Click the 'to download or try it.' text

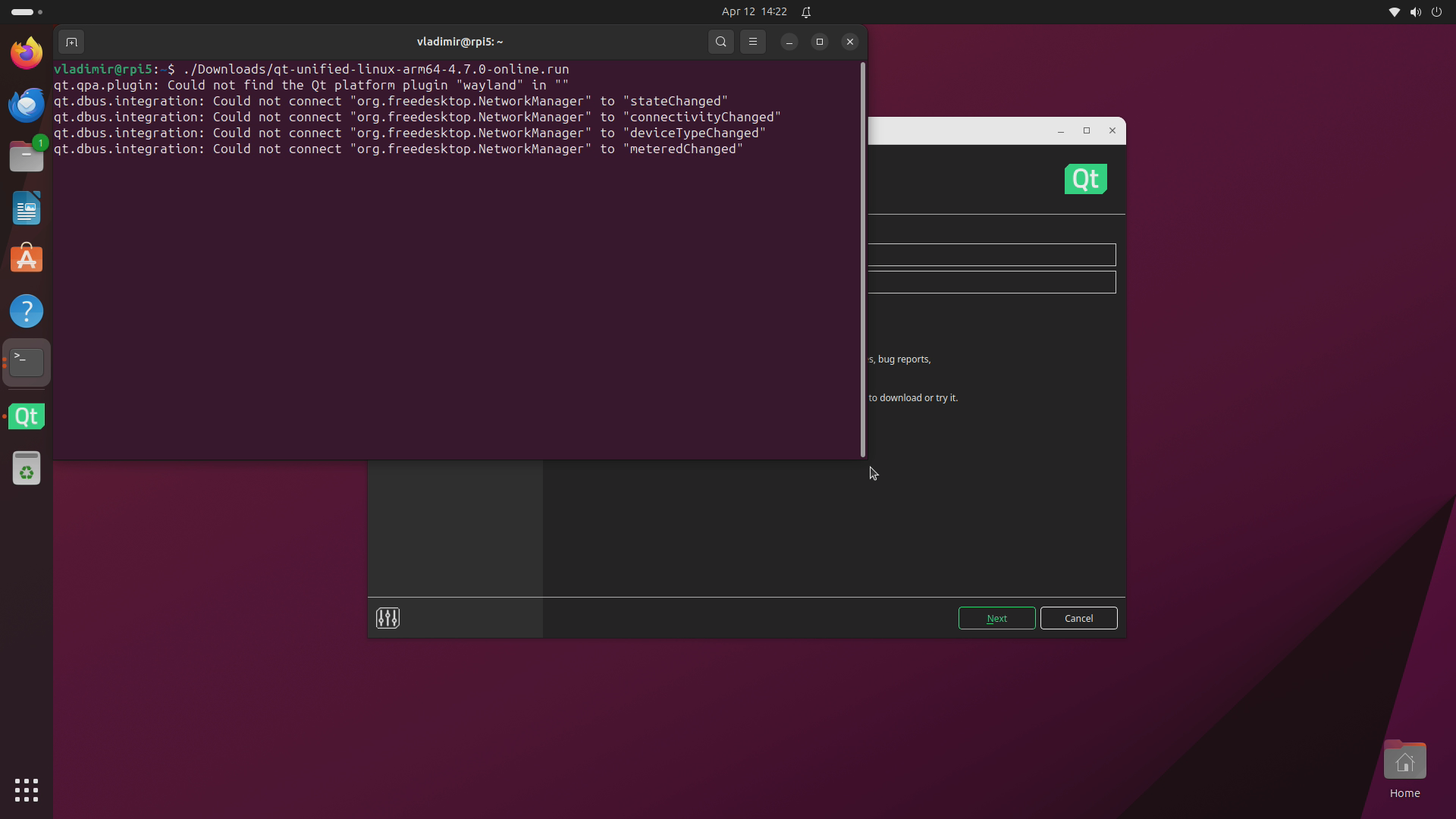click(x=914, y=398)
